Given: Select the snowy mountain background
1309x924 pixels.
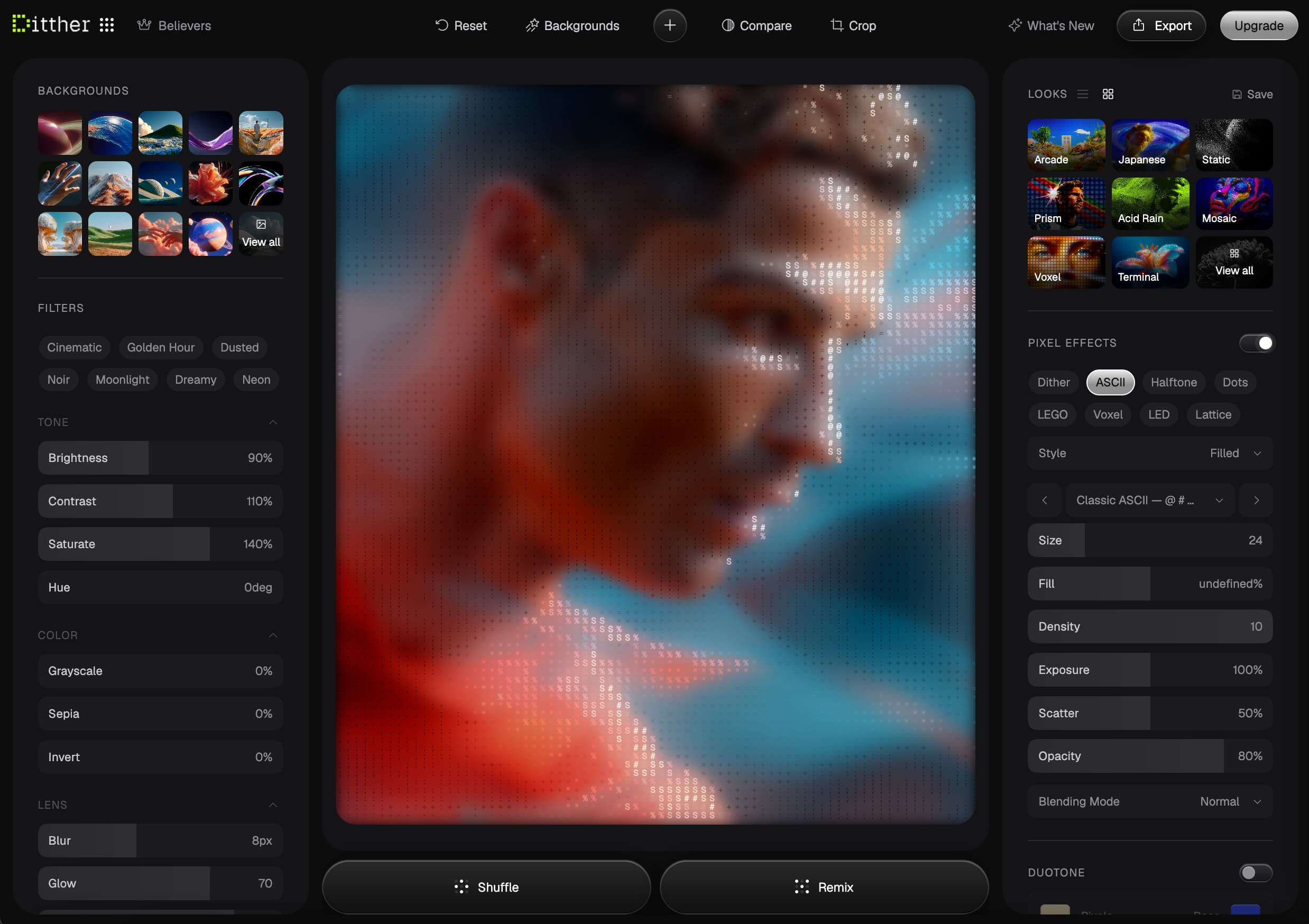Looking at the screenshot, I should click(x=110, y=183).
